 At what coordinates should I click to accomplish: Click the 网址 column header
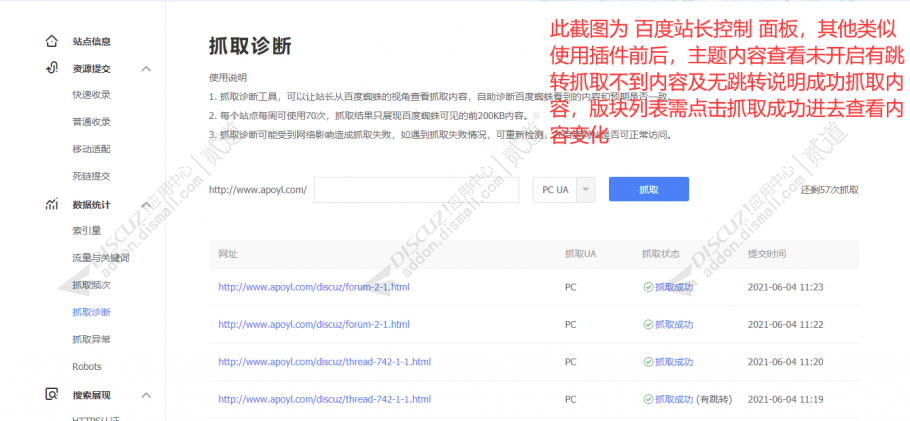(x=228, y=254)
